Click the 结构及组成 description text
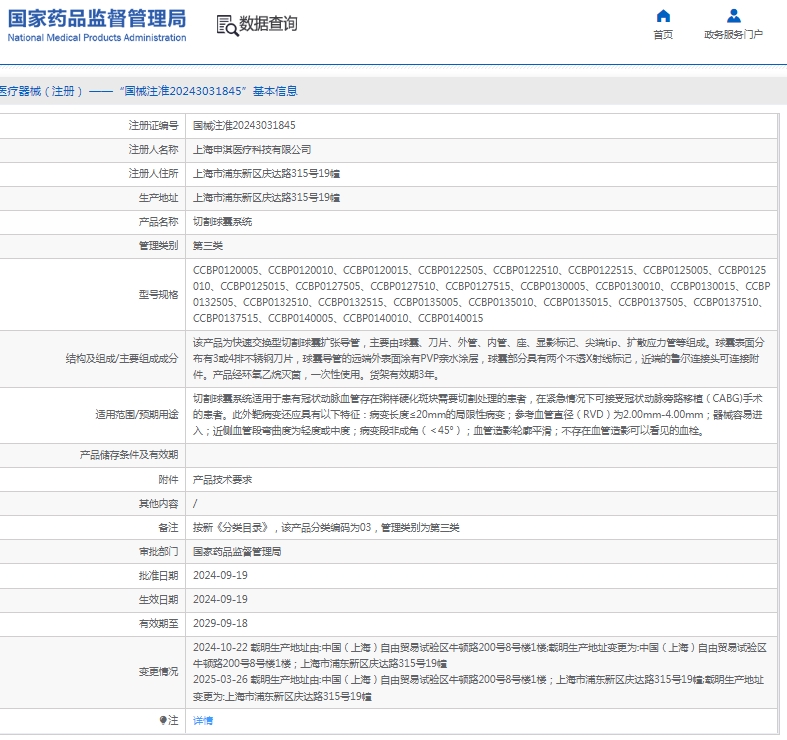The width and height of the screenshot is (787, 740). click(479, 358)
